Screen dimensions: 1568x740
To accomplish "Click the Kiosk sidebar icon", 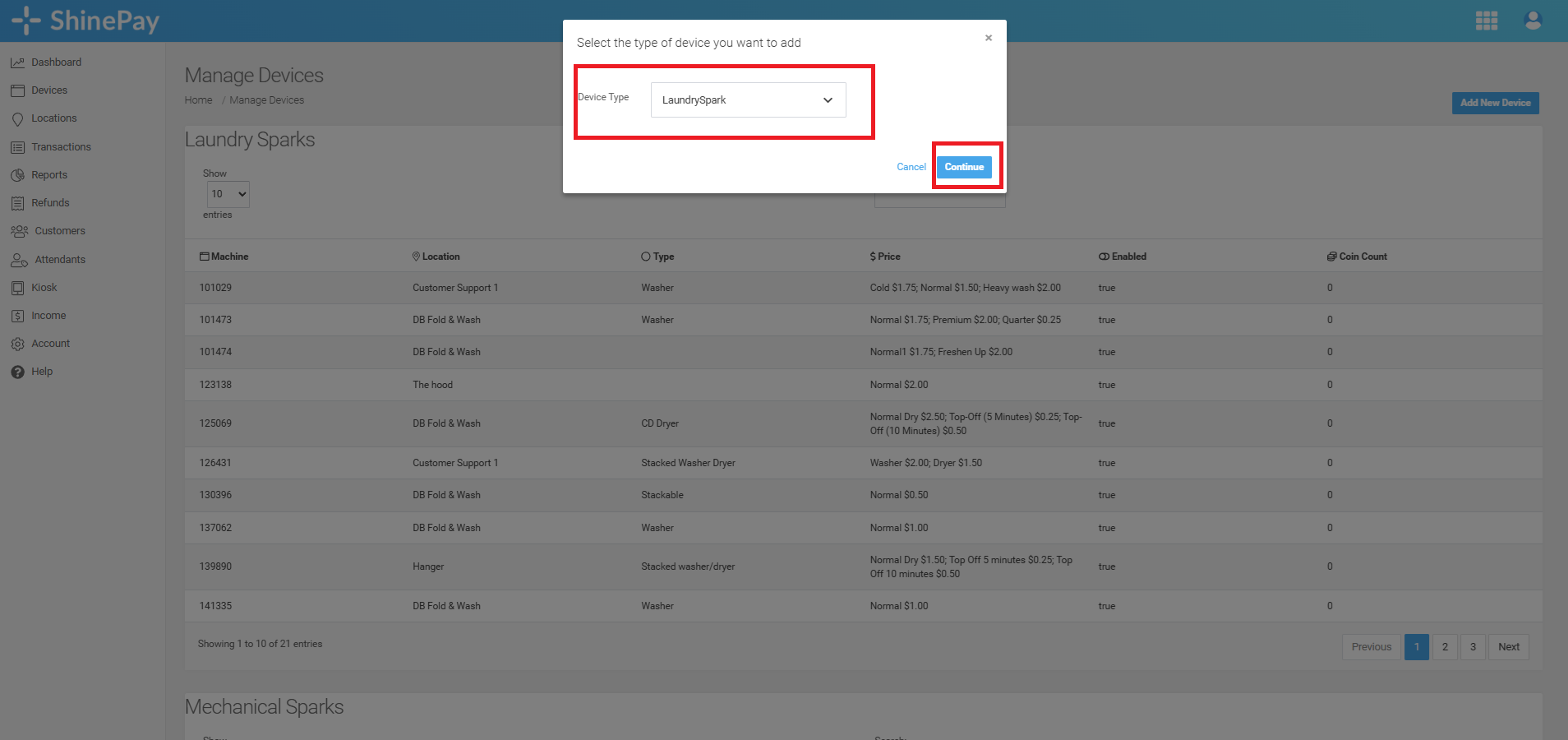I will click(x=17, y=288).
